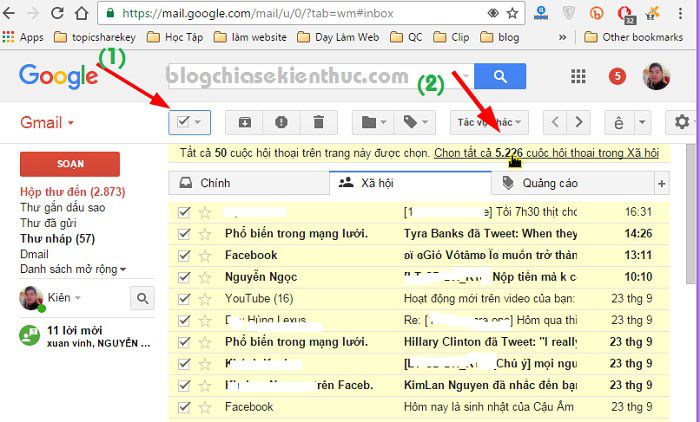Click the blue search button
The image size is (700, 422).
coord(500,76)
